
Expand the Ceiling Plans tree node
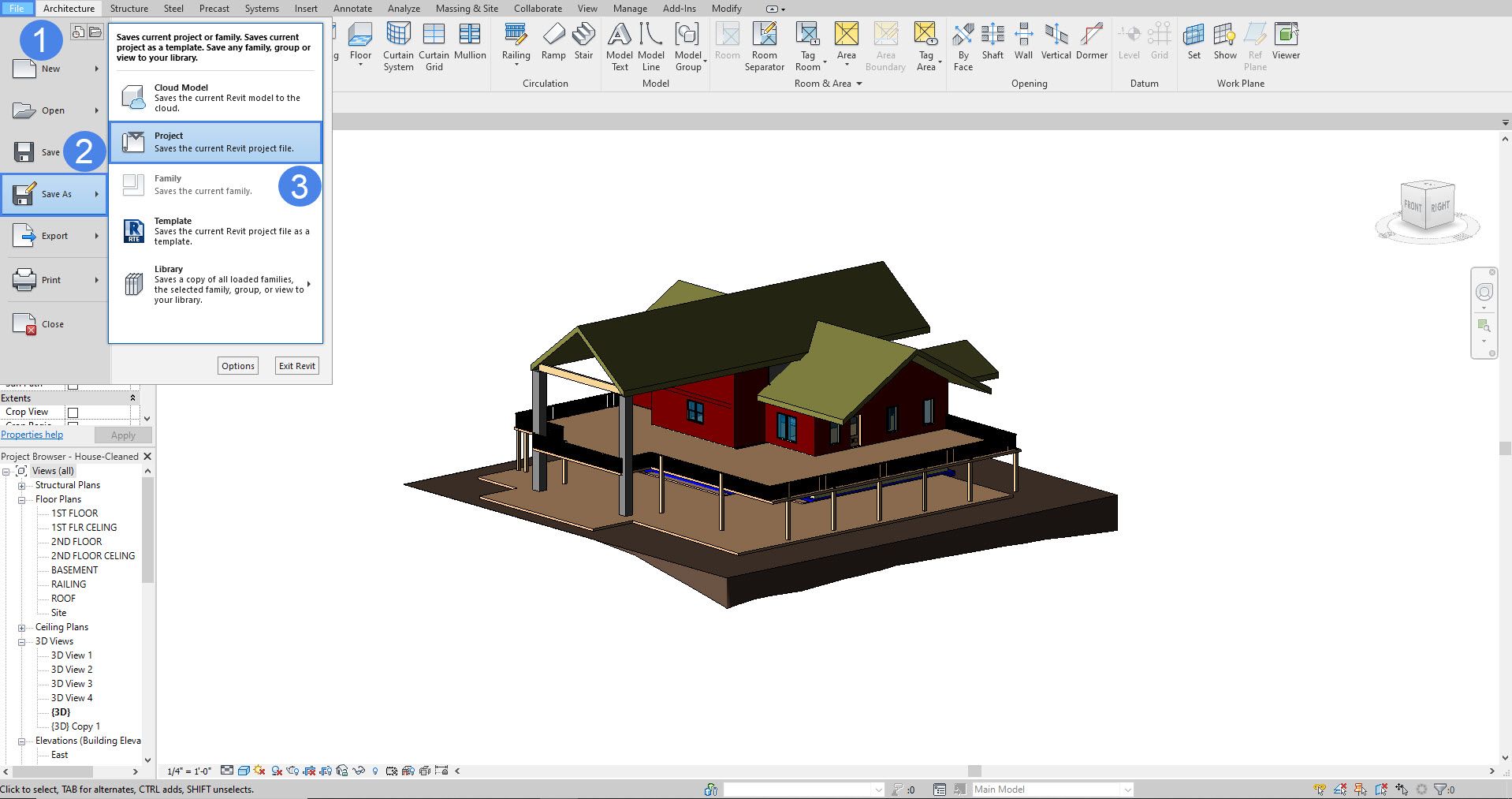[x=22, y=628]
